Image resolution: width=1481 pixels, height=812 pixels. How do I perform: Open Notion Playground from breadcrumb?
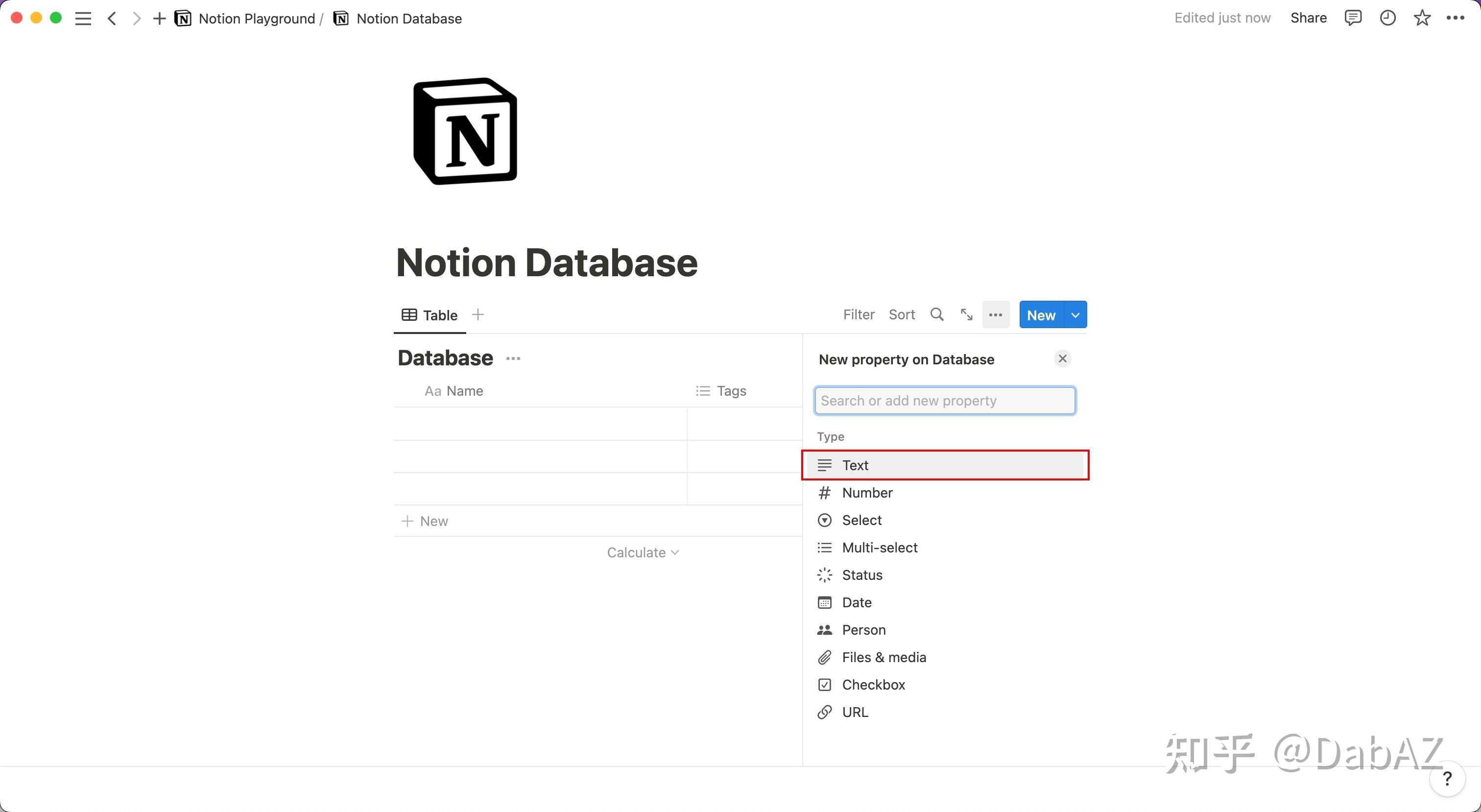(257, 18)
